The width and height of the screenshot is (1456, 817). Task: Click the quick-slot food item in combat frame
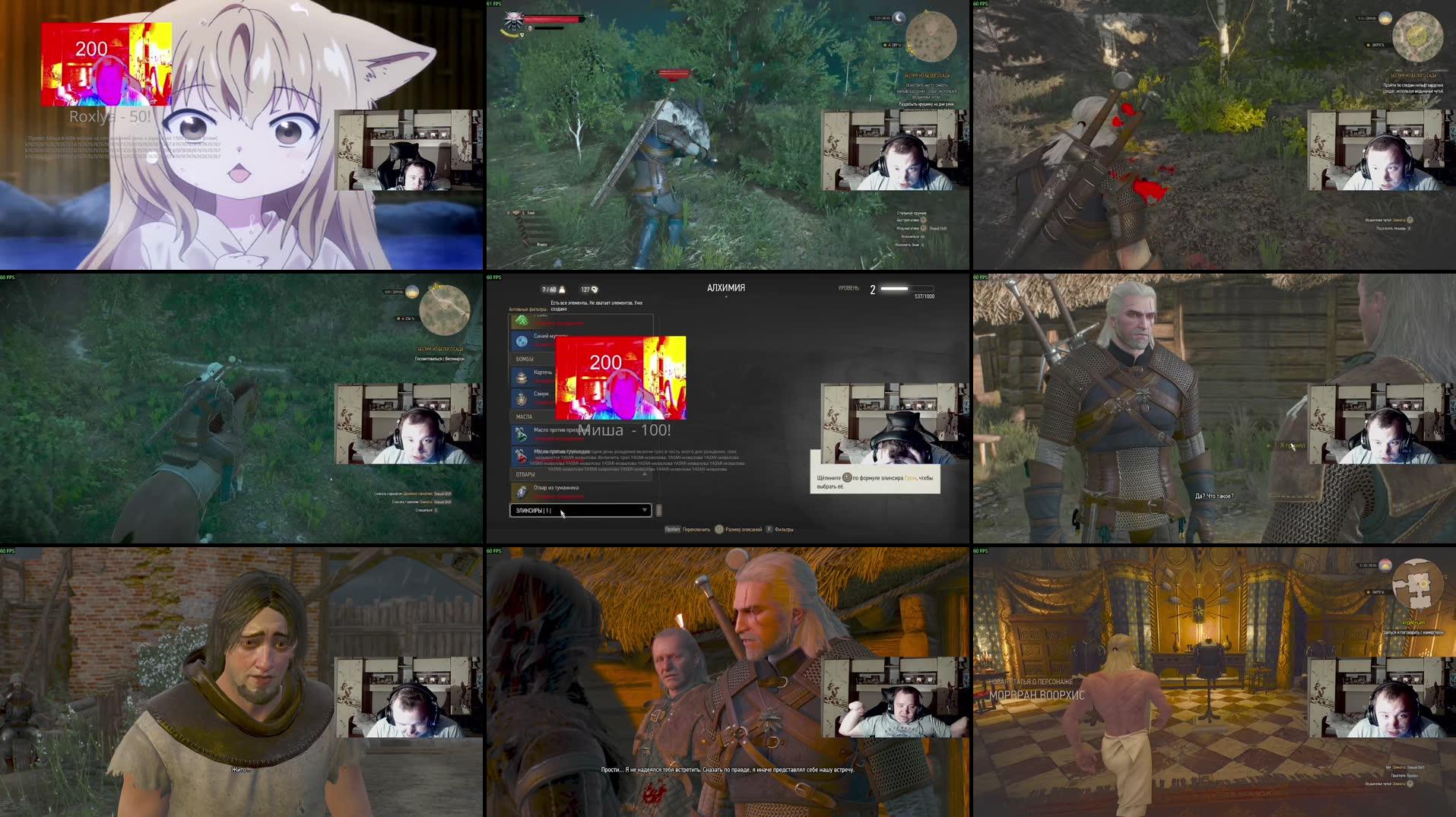516,214
